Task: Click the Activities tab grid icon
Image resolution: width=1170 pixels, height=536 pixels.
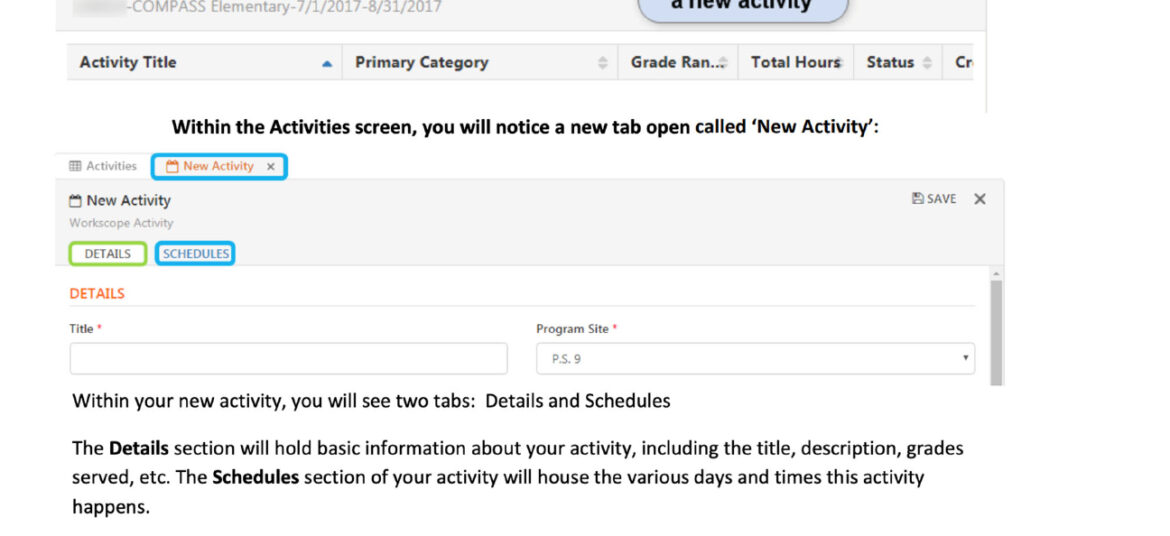Action: point(75,166)
